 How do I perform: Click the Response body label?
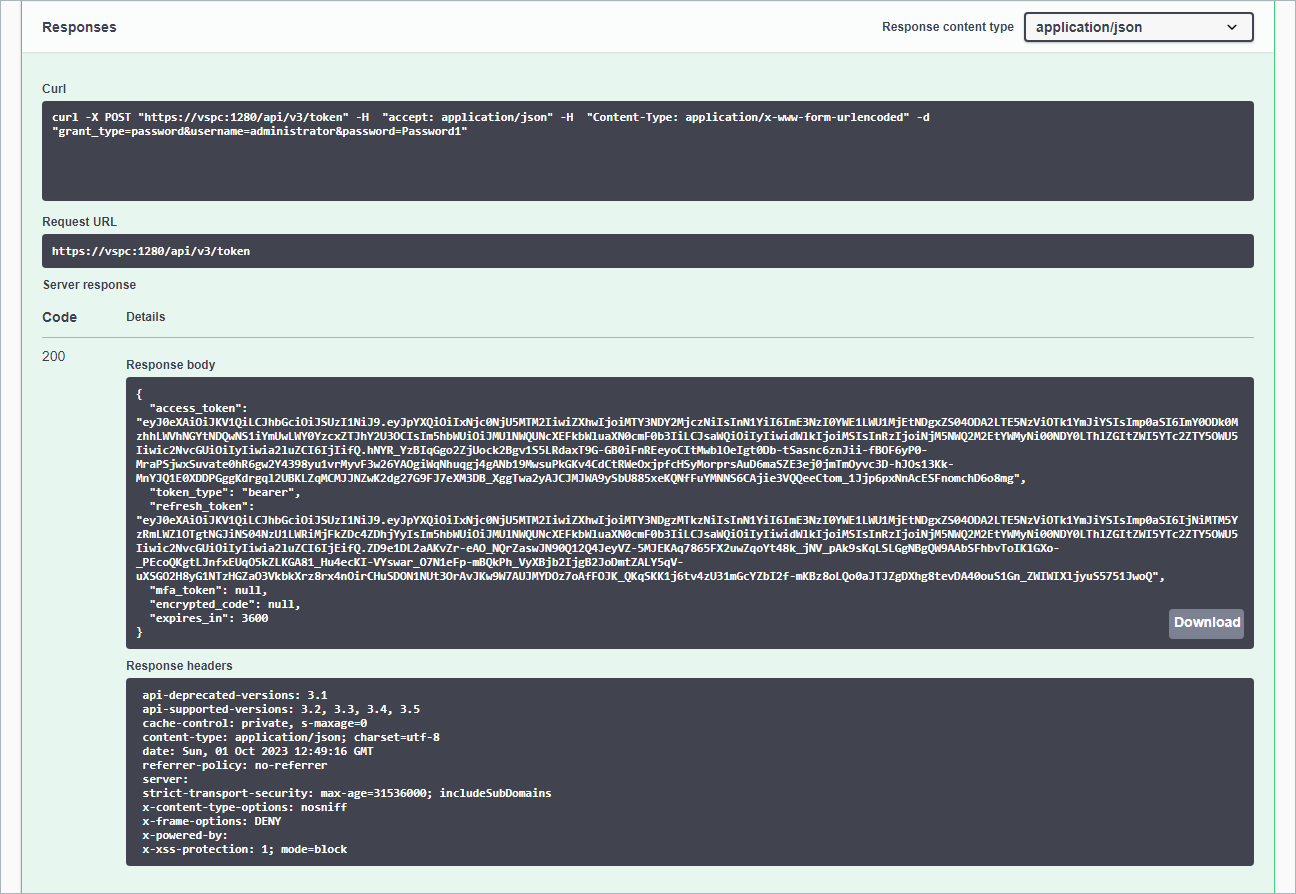pos(170,365)
